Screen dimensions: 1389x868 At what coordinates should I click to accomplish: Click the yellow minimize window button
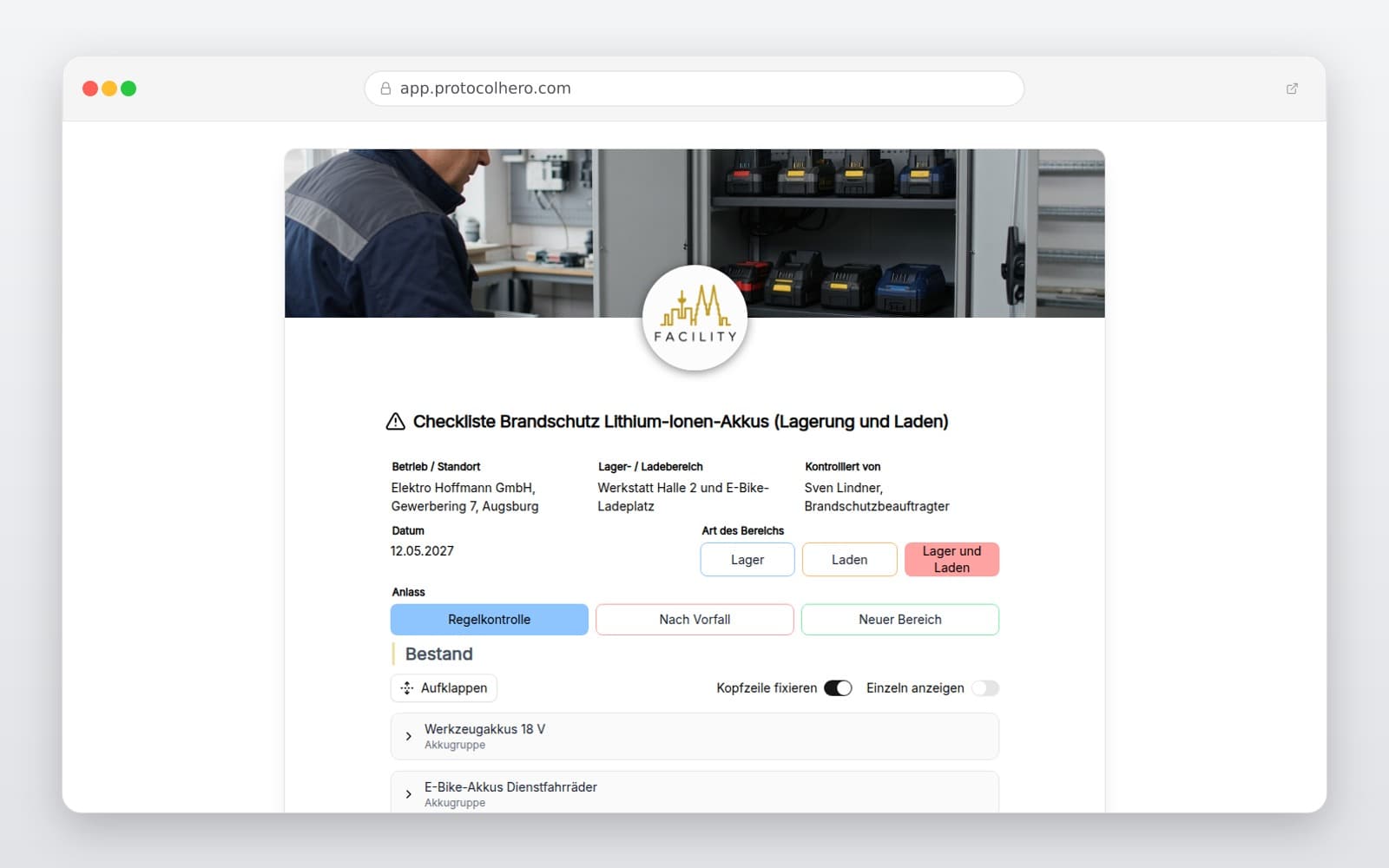coord(109,89)
